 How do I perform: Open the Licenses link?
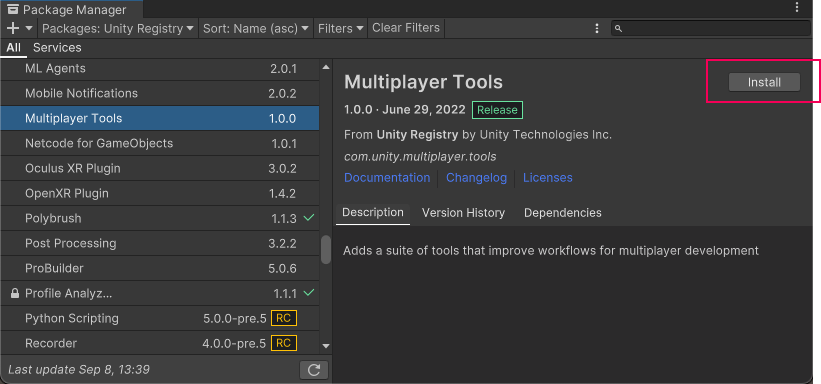point(548,178)
